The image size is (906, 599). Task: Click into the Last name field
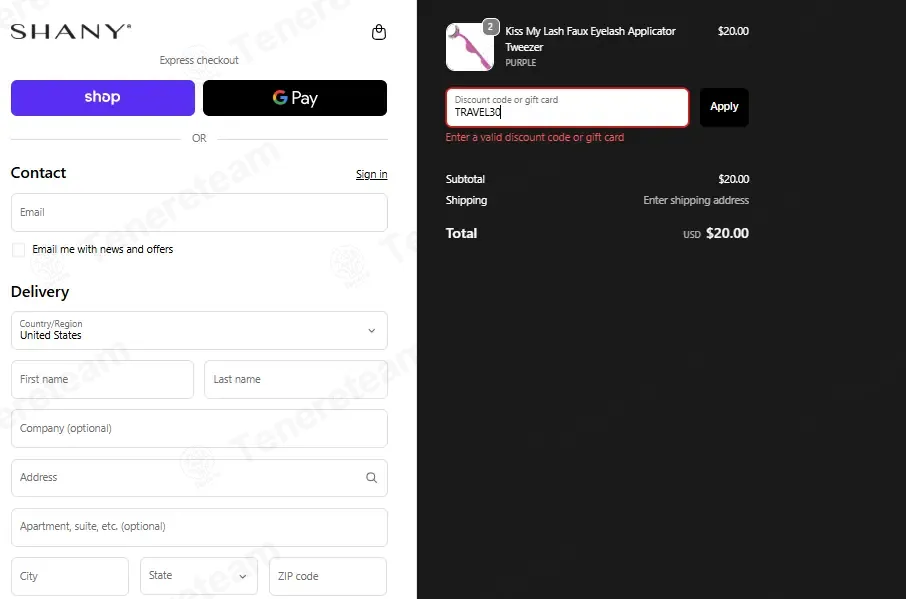296,380
